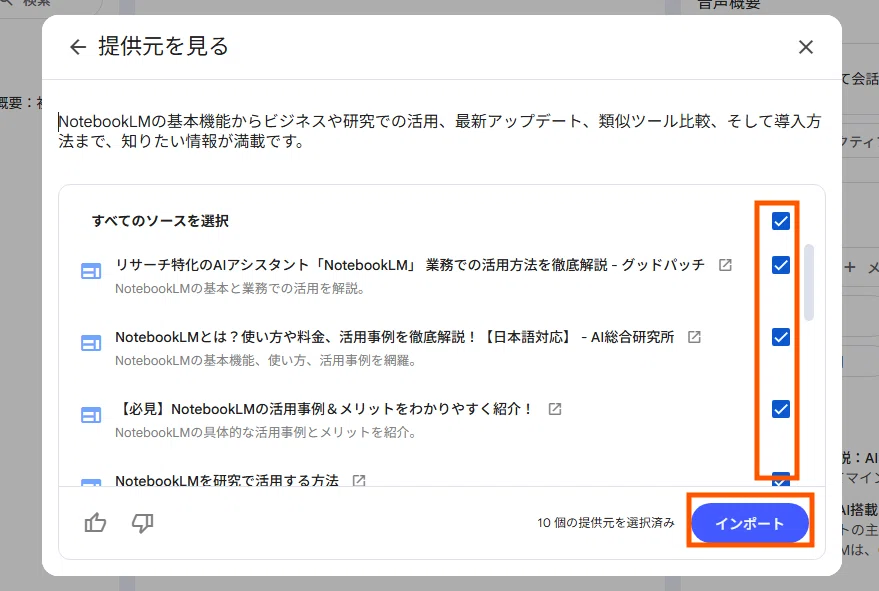Viewport: 879px width, 591px height.
Task: Click description NotebookLMの基本と業務での活用を解説。
Action: pyautogui.click(x=241, y=288)
